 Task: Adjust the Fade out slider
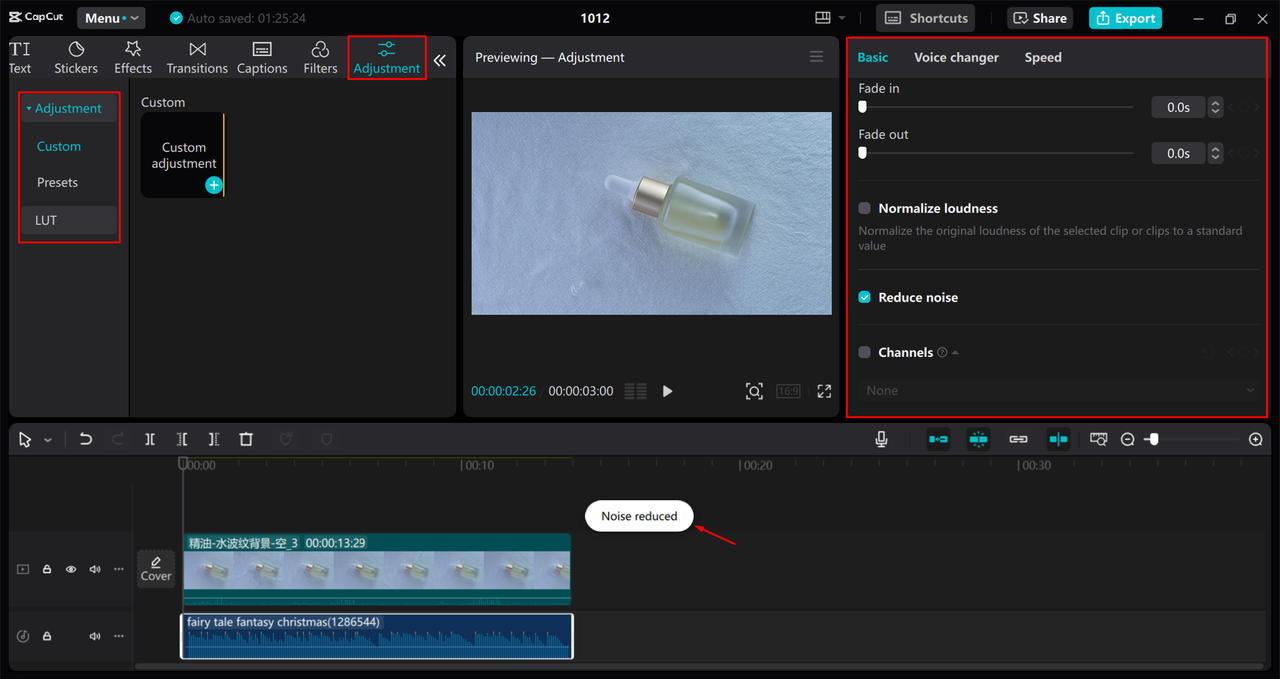pos(996,153)
